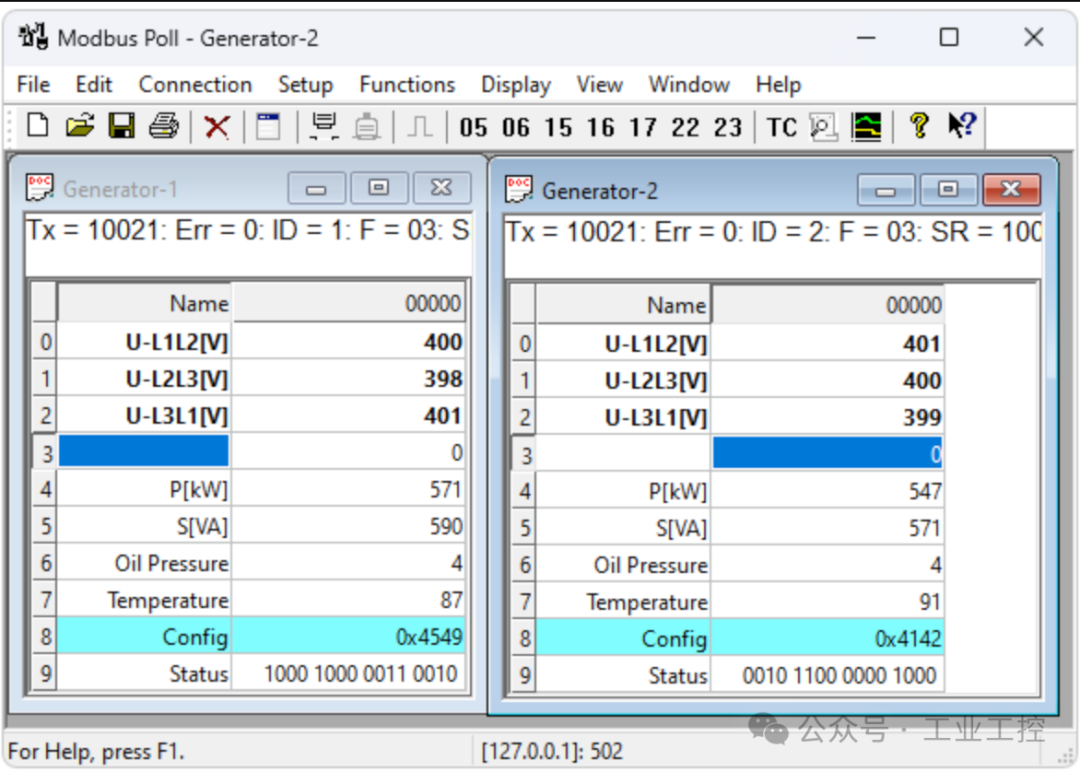Image resolution: width=1080 pixels, height=772 pixels.
Task: Click the Print toolbar icon
Action: pos(164,126)
